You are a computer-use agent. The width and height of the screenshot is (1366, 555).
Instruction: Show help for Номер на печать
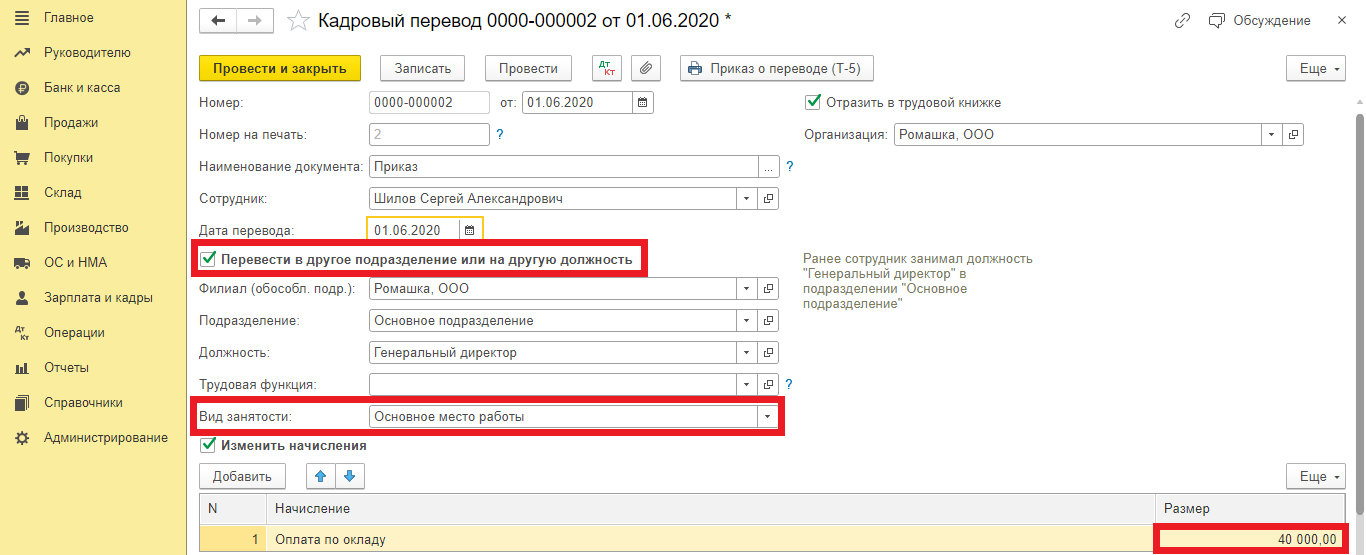[x=500, y=134]
